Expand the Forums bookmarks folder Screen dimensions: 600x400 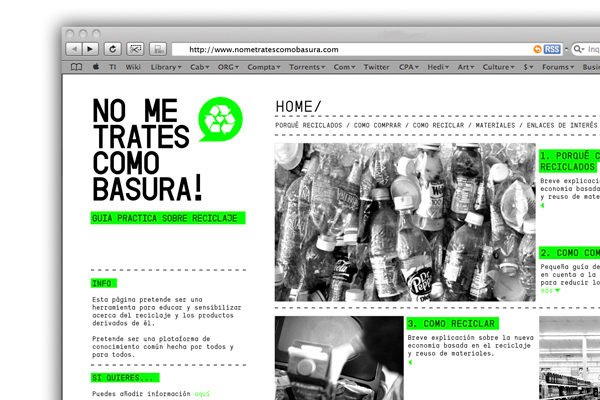[558, 67]
